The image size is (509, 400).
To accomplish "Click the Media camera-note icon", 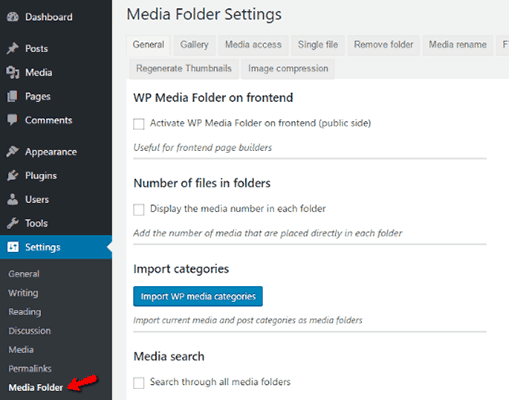I will [13, 72].
